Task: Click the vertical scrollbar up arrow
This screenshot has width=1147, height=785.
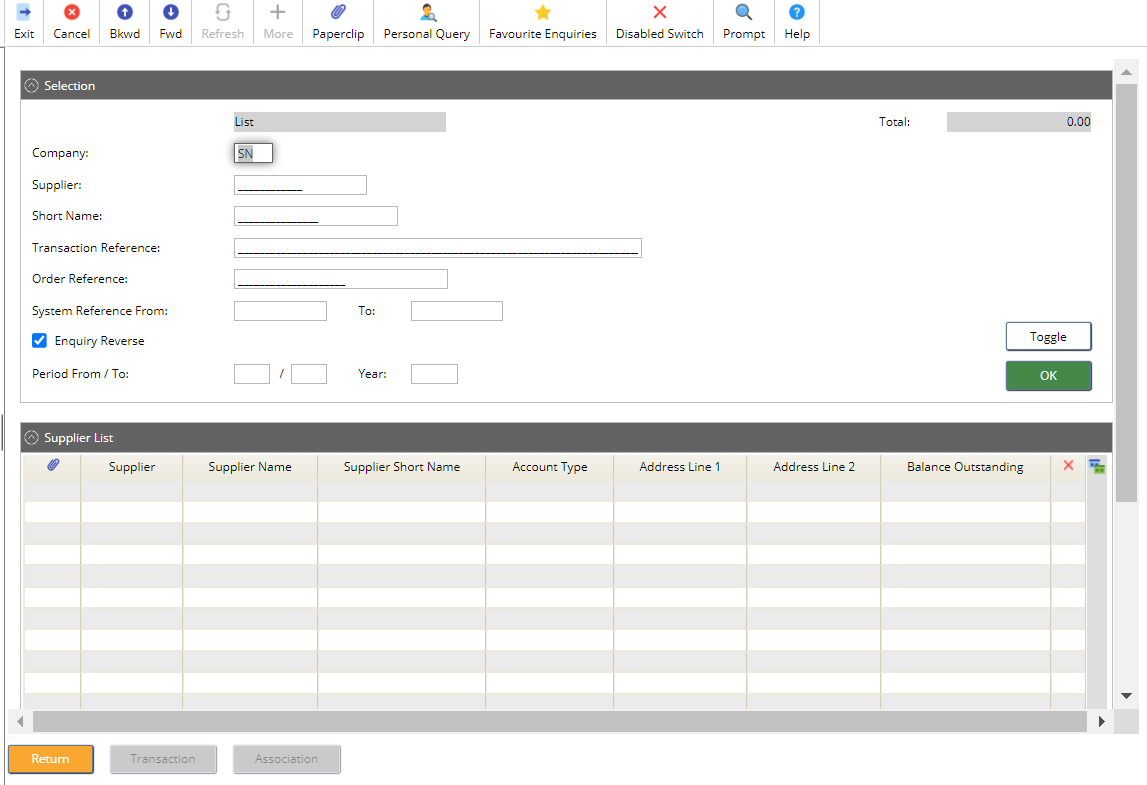Action: (1127, 72)
